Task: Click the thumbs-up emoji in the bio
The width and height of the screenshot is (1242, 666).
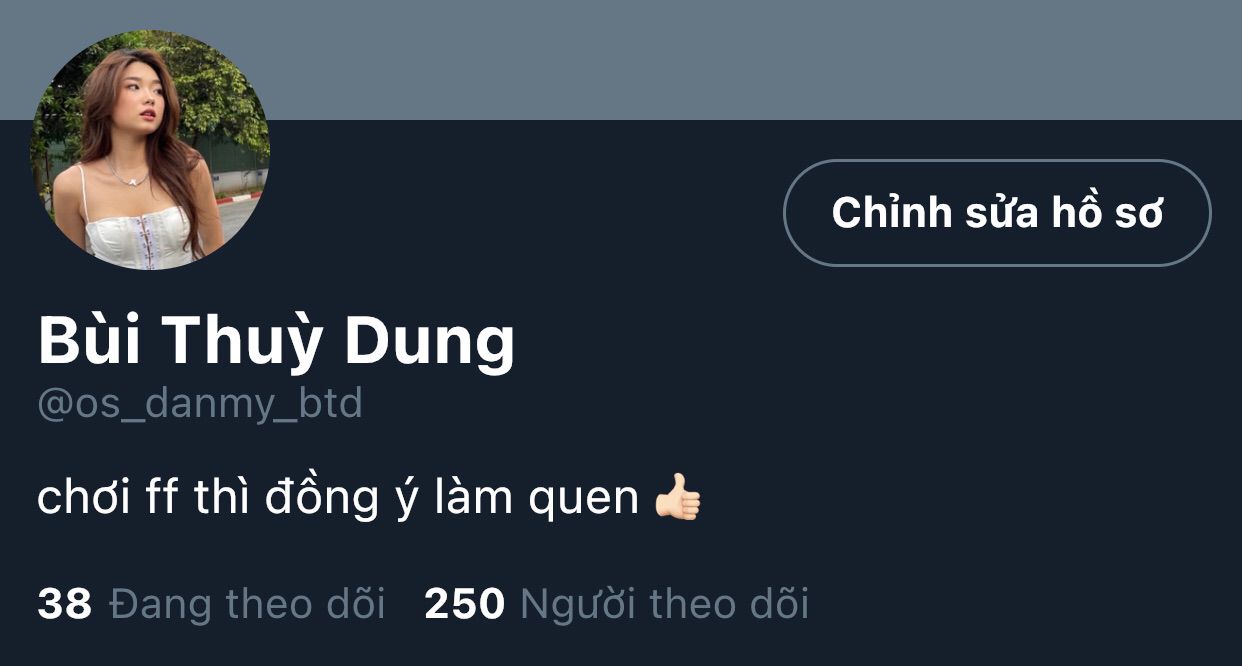Action: [678, 497]
